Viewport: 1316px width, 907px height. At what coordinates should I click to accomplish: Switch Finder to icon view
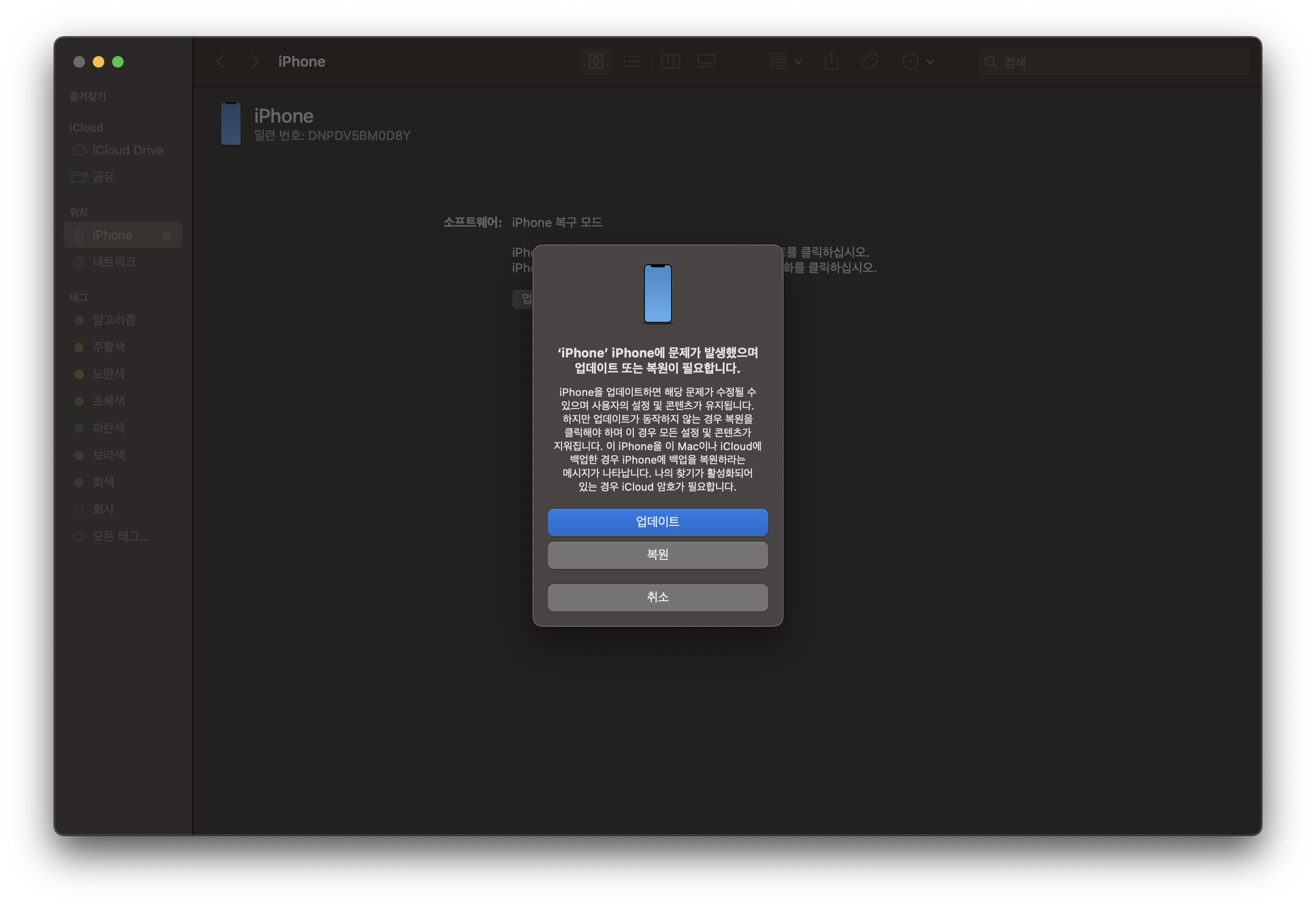pyautogui.click(x=596, y=61)
